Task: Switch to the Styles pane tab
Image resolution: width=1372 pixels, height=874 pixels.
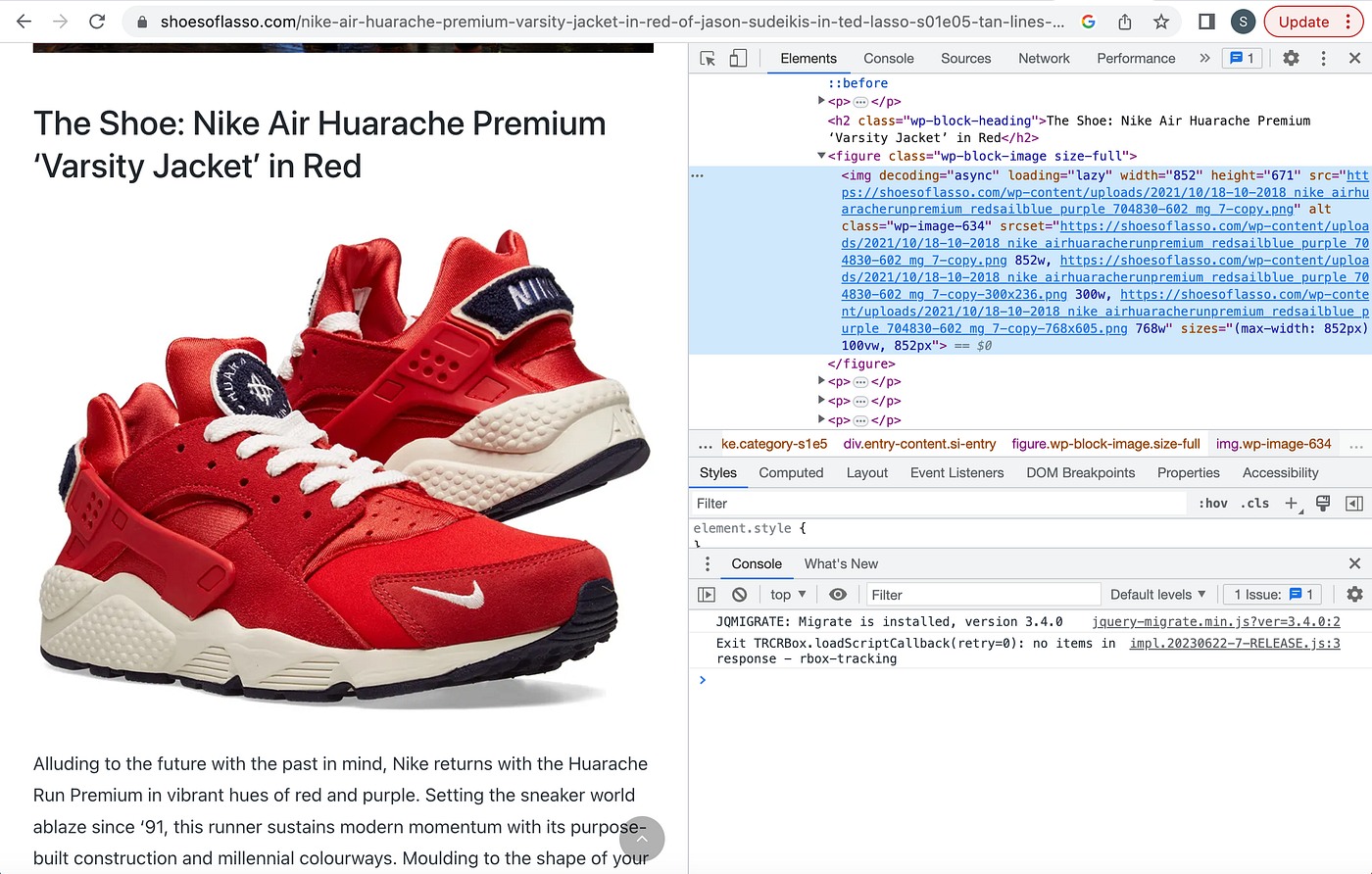Action: 717,472
